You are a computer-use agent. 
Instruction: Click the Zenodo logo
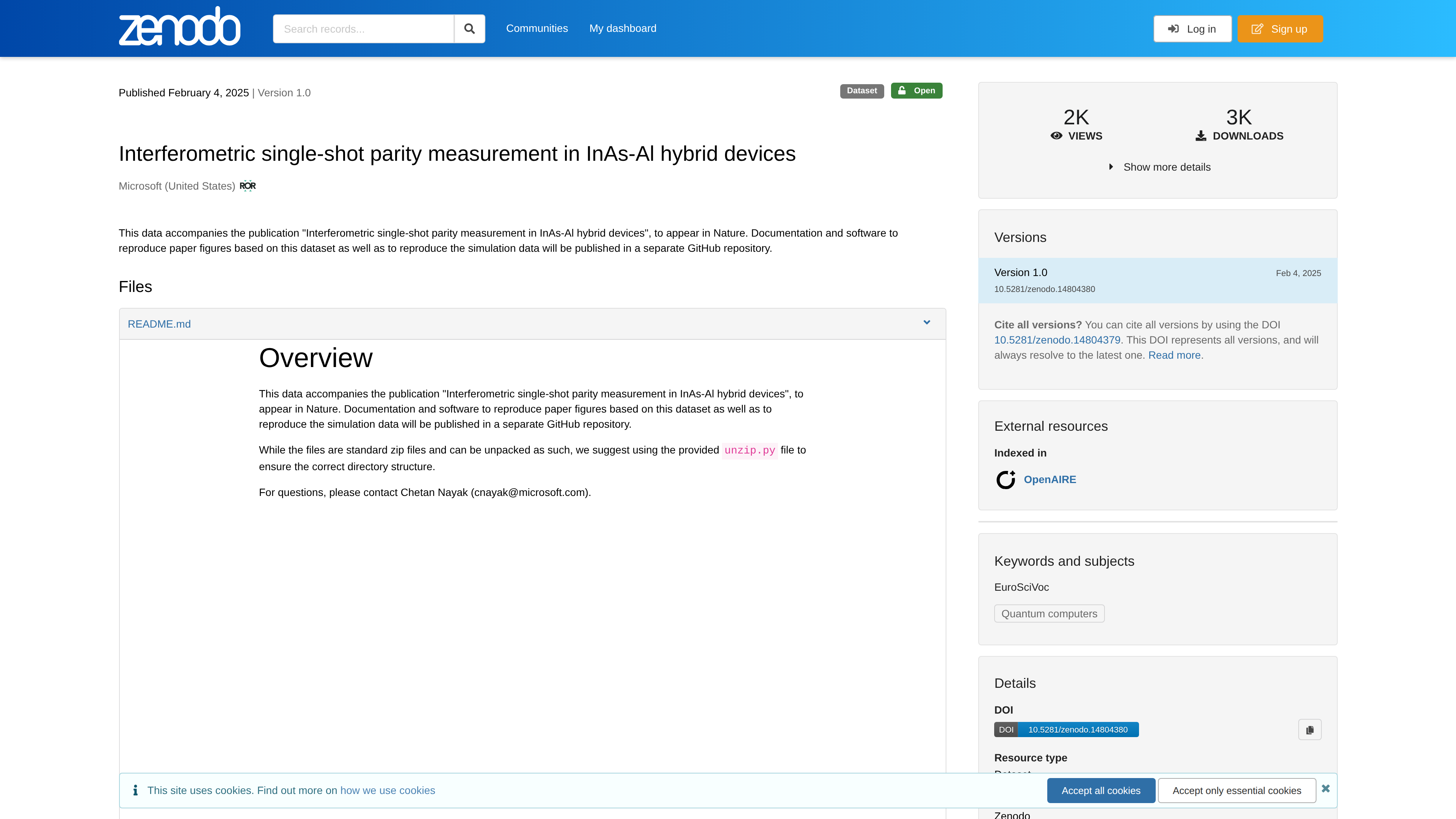(x=179, y=27)
